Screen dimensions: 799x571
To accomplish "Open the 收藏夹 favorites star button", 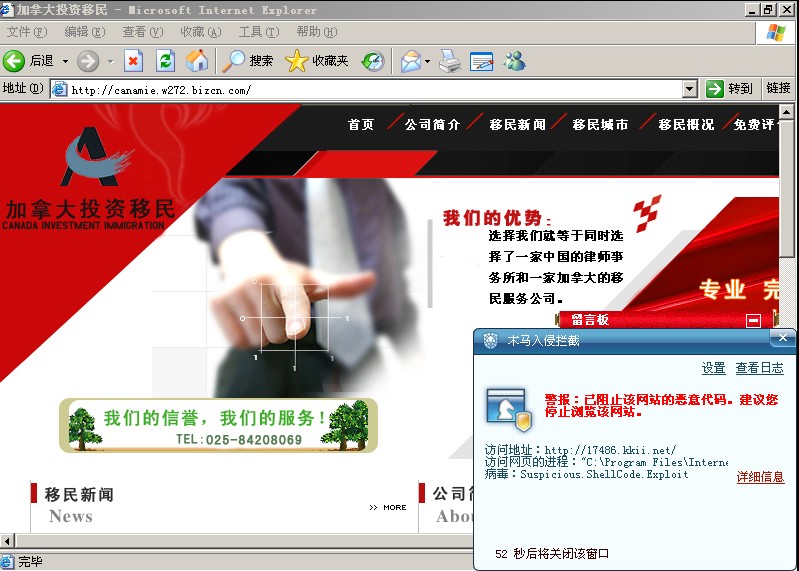I will tap(317, 61).
